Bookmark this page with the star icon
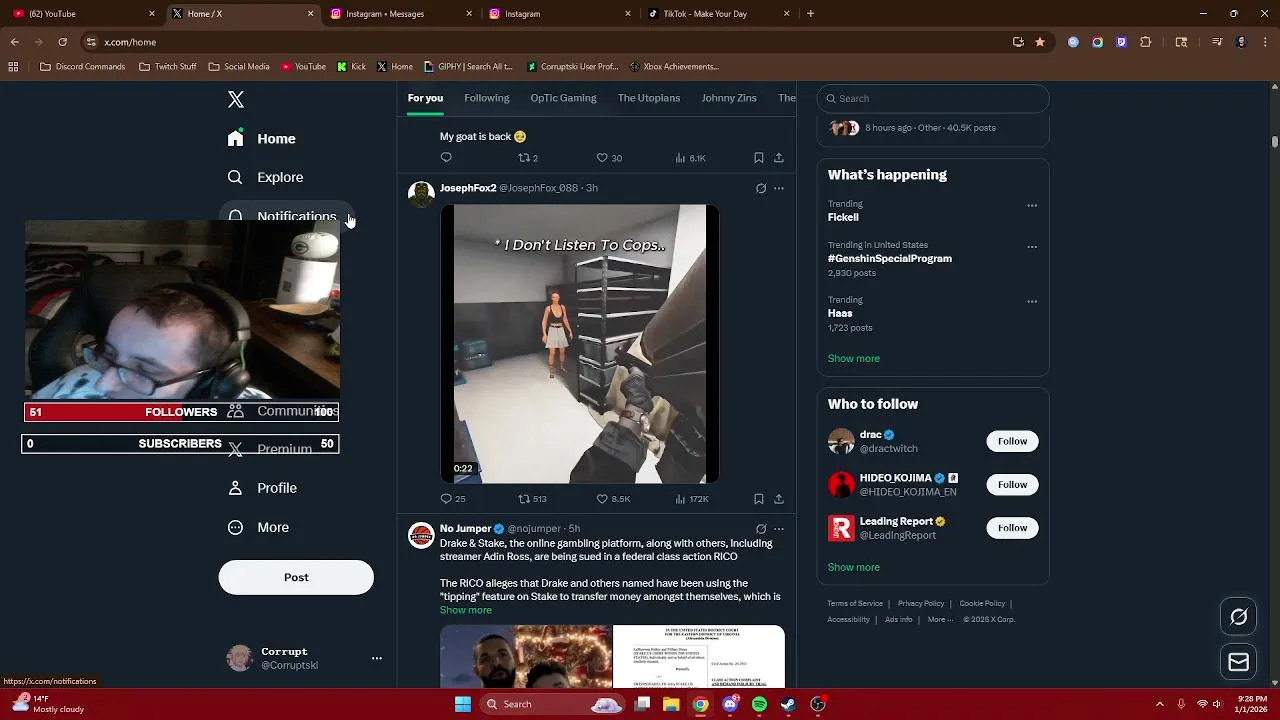Image resolution: width=1280 pixels, height=720 pixels. point(1040,42)
